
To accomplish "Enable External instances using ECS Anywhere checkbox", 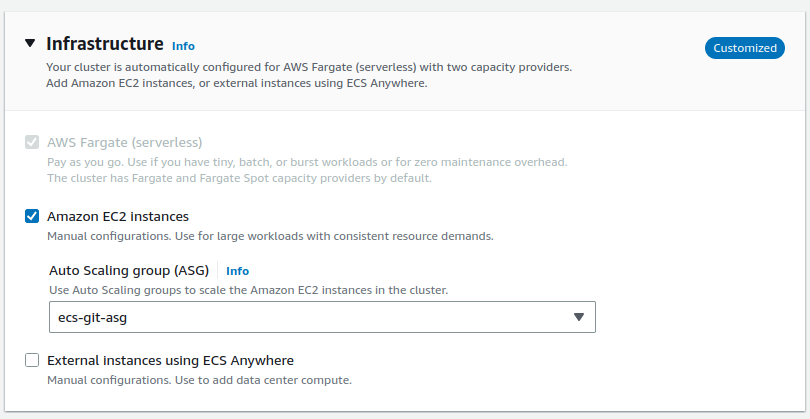I will coord(32,360).
